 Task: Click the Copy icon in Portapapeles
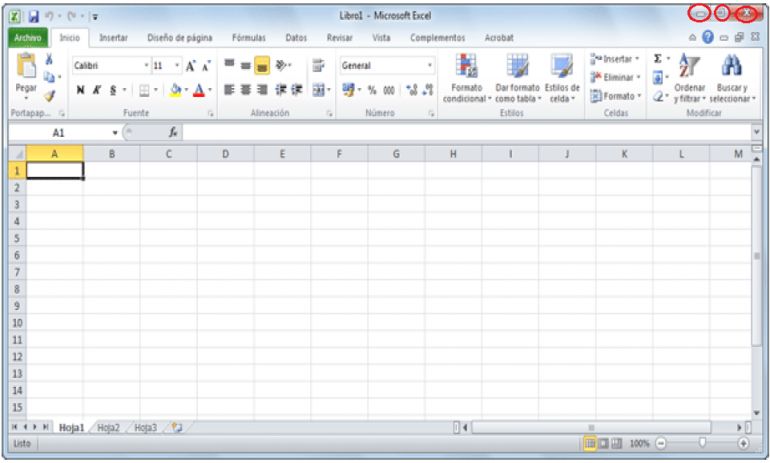(49, 77)
